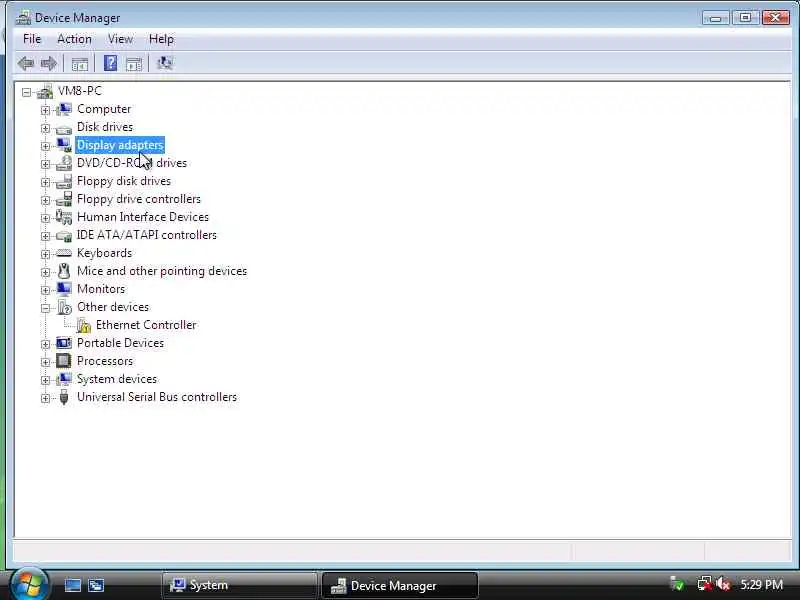Click Show Desktop quick launch icon
The image size is (800, 600).
tap(72, 585)
